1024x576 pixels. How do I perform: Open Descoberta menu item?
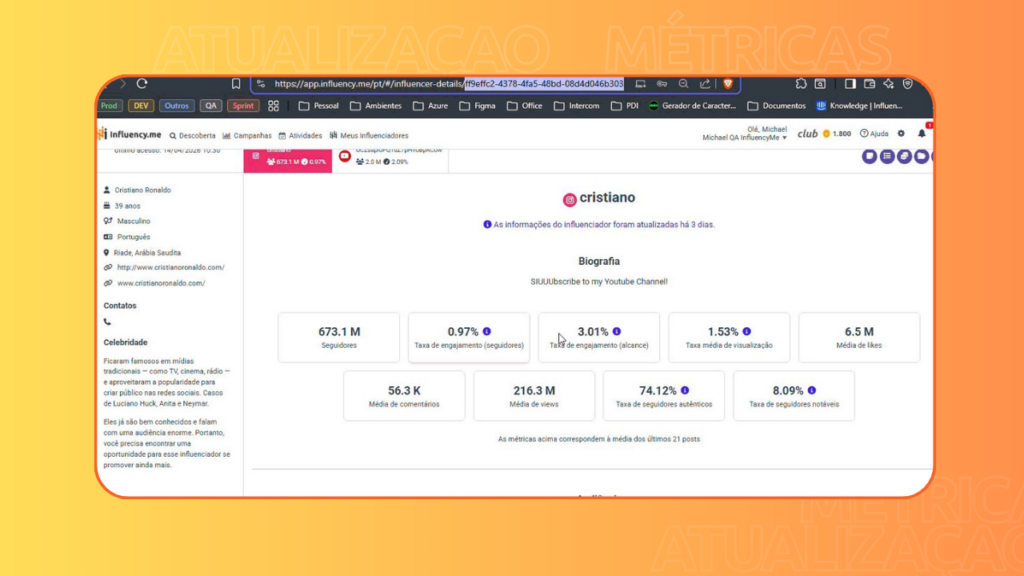193,136
